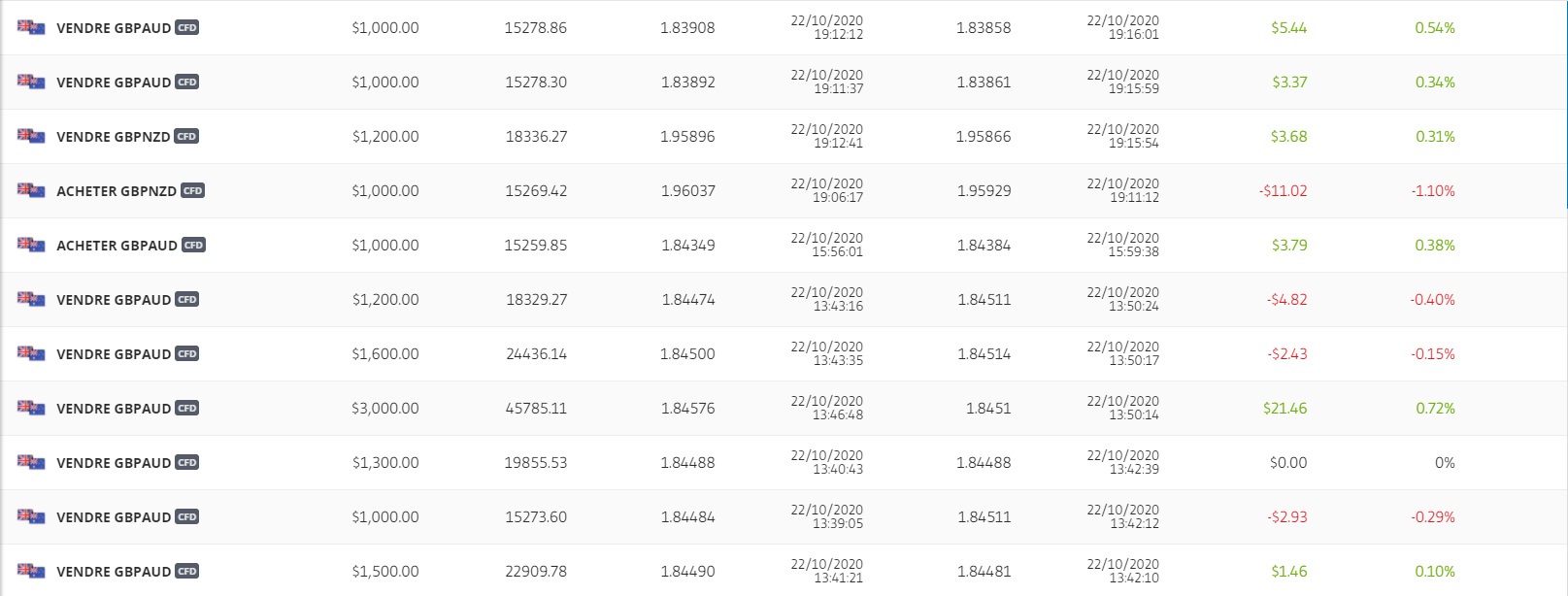Image resolution: width=1568 pixels, height=596 pixels.
Task: Open the VENDRE GBPAUD trade losing $4.82
Action: point(114,300)
